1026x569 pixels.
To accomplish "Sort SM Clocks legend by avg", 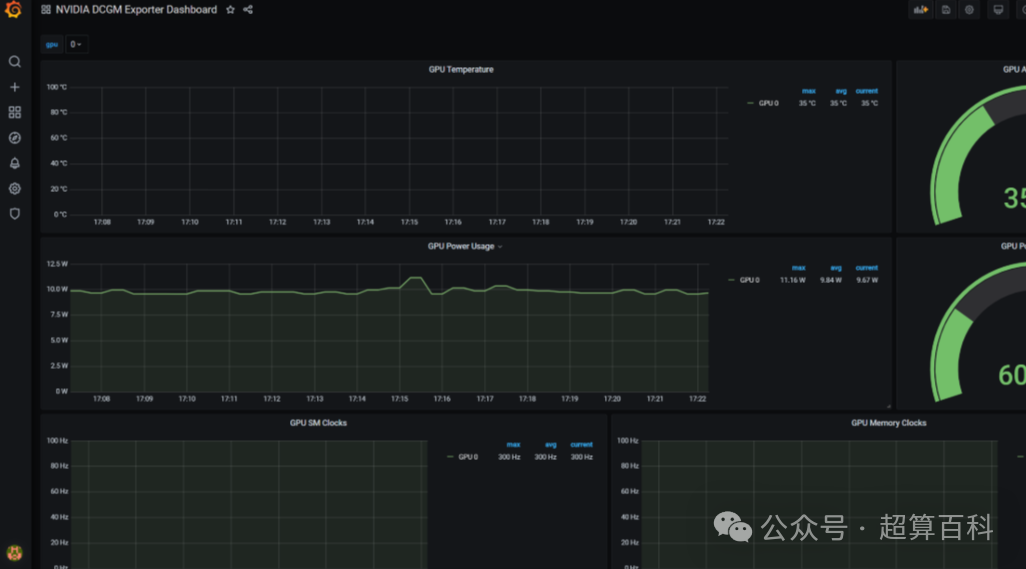I will click(x=550, y=445).
